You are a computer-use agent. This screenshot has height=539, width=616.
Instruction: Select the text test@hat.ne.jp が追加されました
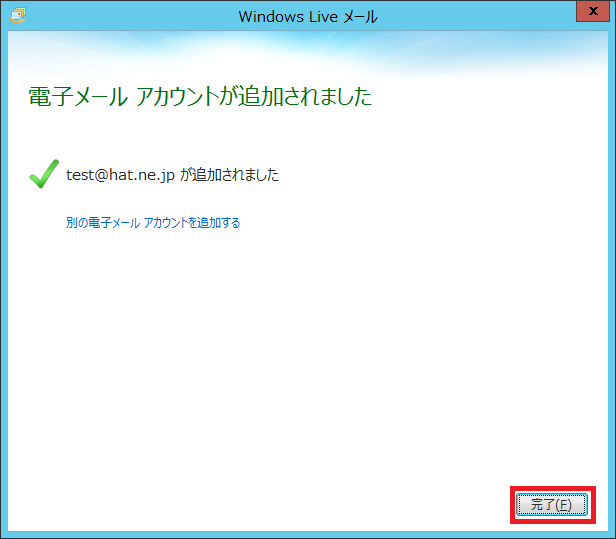(x=172, y=174)
